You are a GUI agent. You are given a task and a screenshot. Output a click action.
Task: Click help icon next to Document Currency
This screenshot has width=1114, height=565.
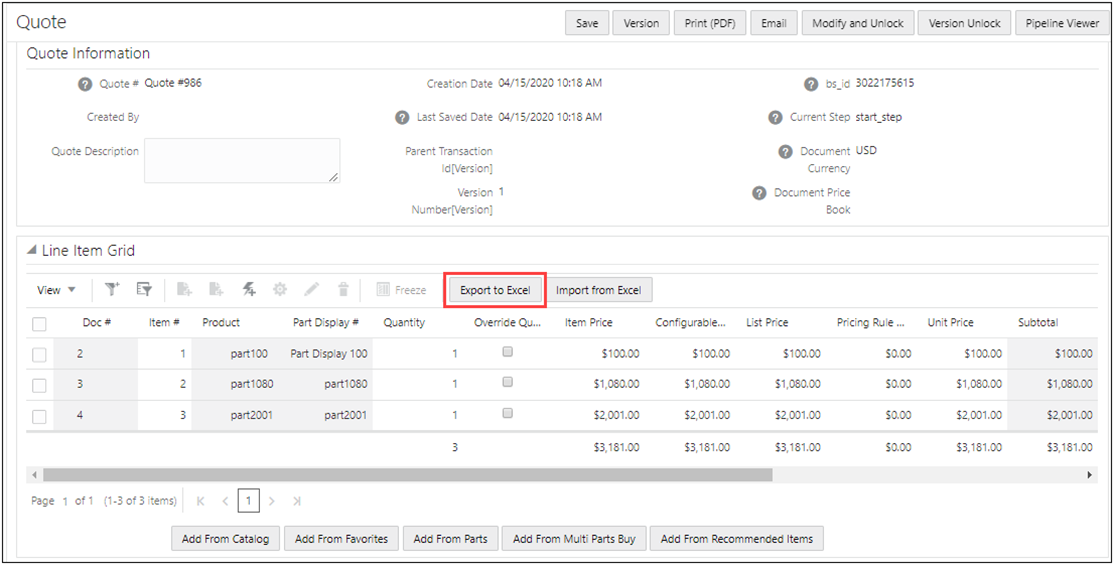(x=785, y=151)
